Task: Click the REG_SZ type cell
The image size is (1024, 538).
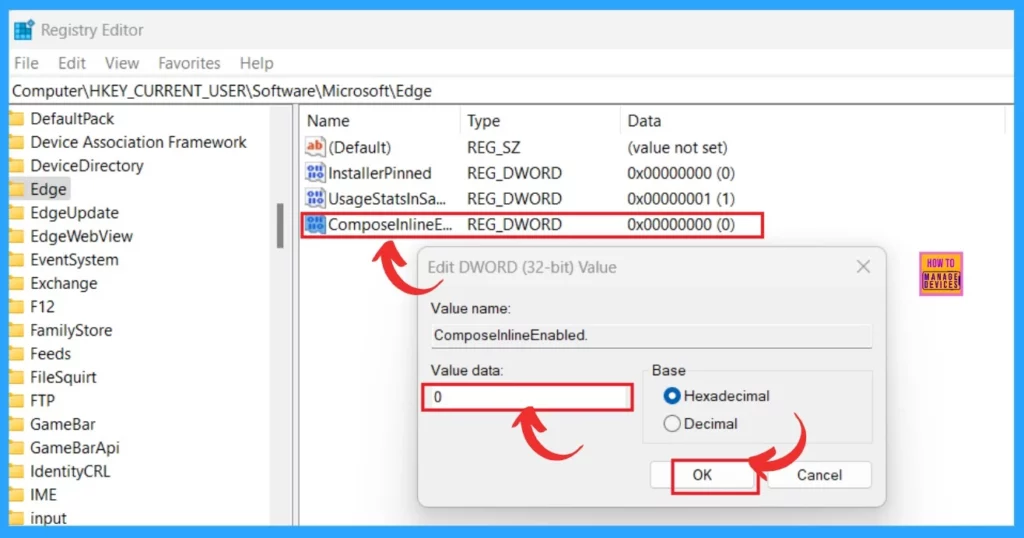Action: (494, 148)
